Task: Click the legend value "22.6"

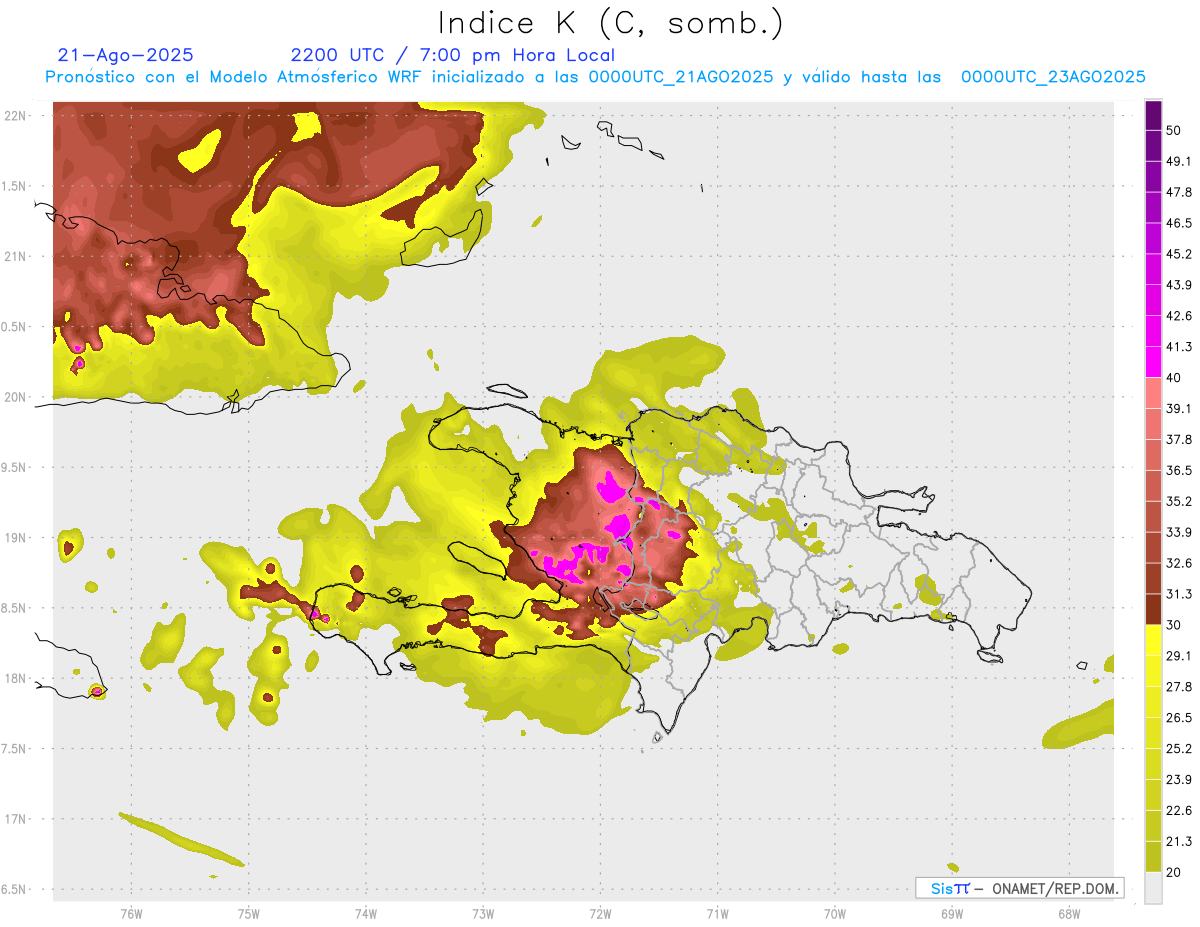Action: click(x=1179, y=810)
